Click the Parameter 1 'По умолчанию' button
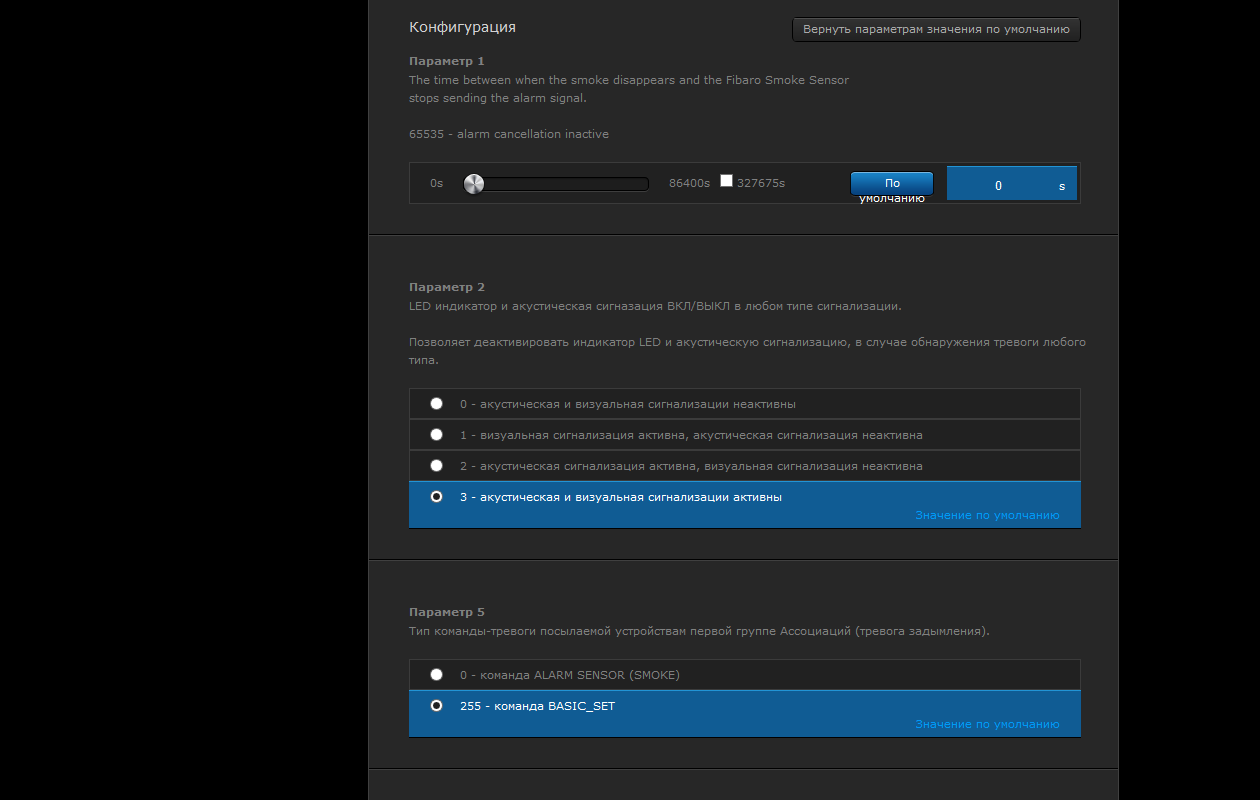 (x=892, y=184)
